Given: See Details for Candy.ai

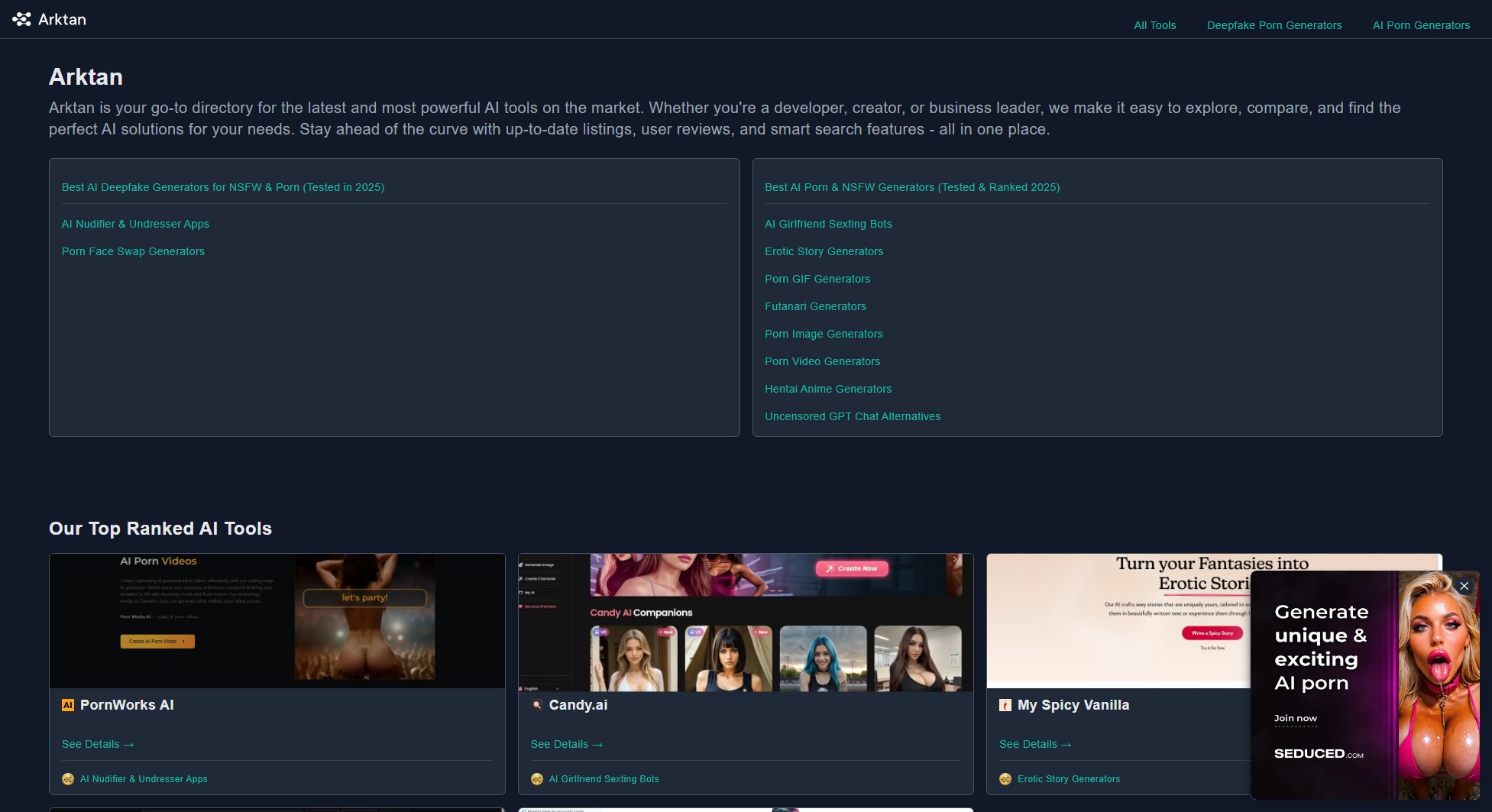Looking at the screenshot, I should (567, 744).
